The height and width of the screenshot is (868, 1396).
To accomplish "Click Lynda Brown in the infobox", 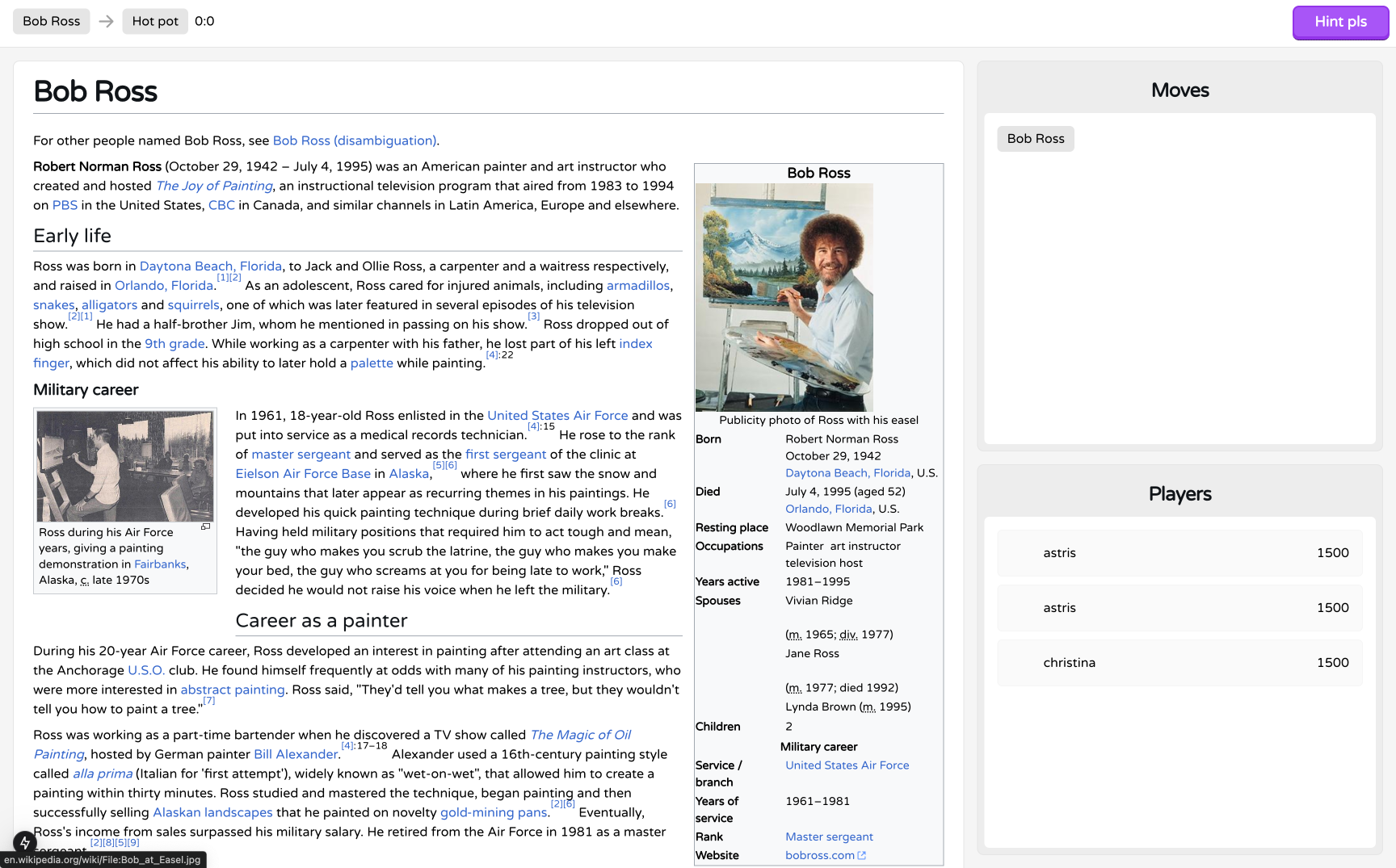I will coord(821,707).
